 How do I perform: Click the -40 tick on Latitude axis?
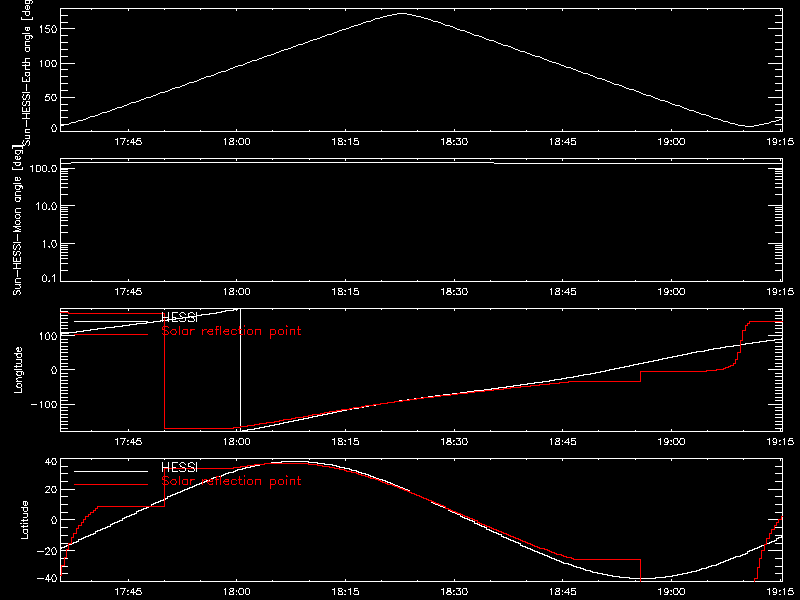click(46, 579)
